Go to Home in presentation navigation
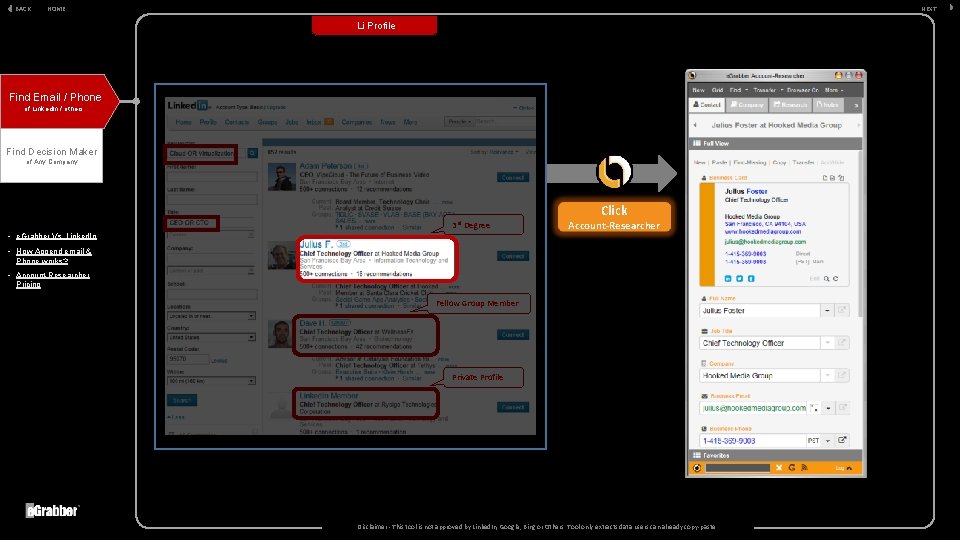Screen dimensions: 960x540 [56, 9]
